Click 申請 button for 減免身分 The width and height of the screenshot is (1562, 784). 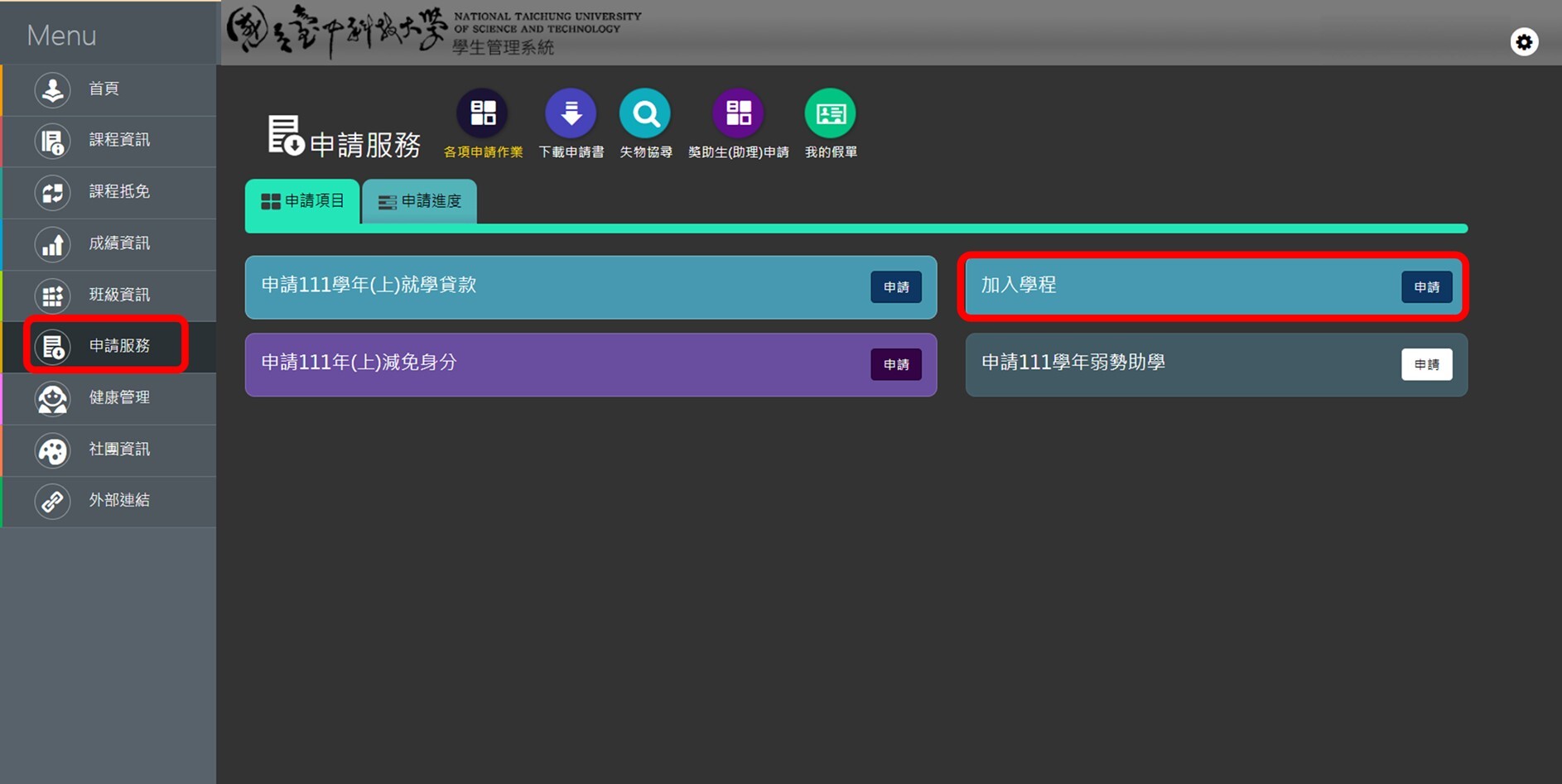896,364
